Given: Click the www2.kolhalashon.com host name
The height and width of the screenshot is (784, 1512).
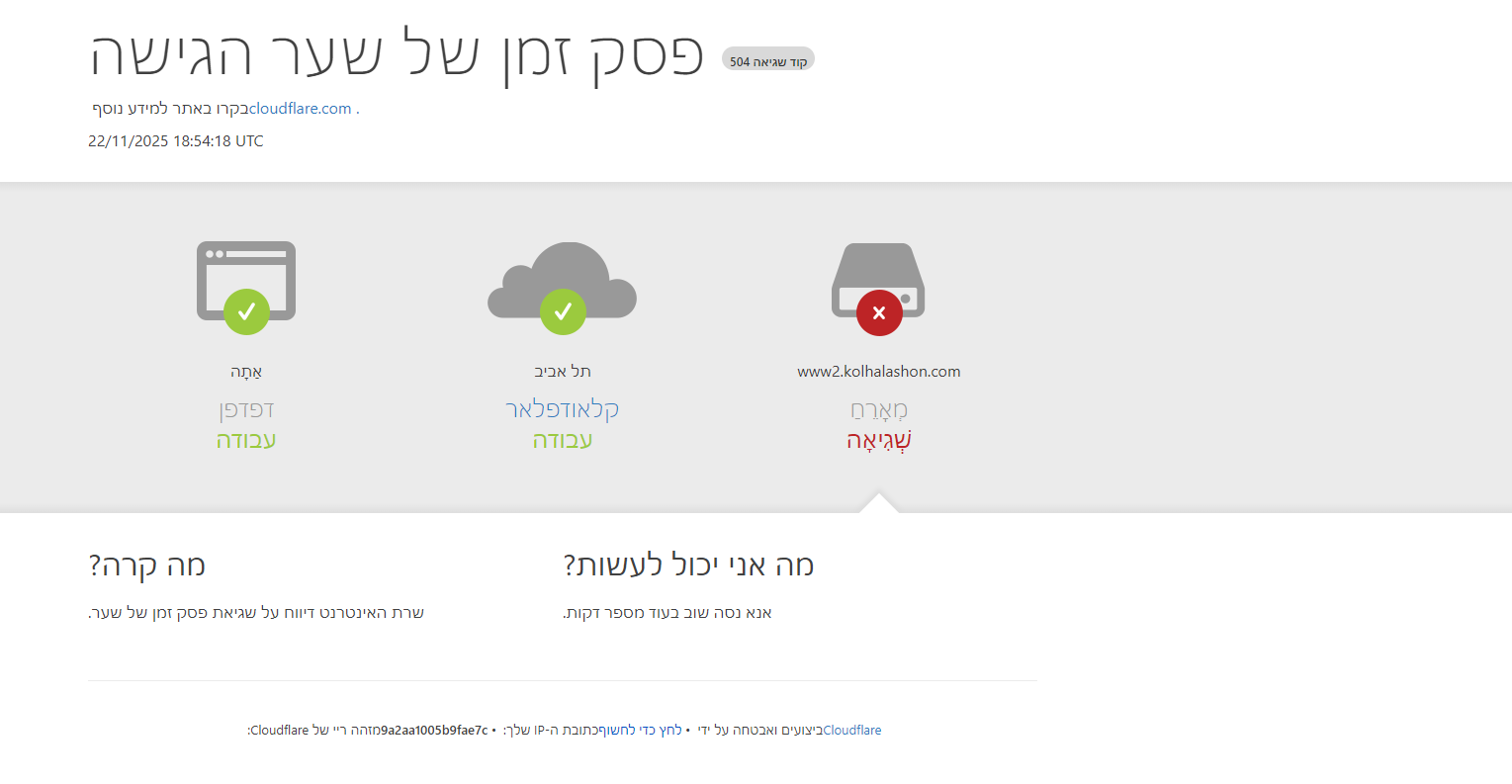Looking at the screenshot, I should [x=878, y=372].
